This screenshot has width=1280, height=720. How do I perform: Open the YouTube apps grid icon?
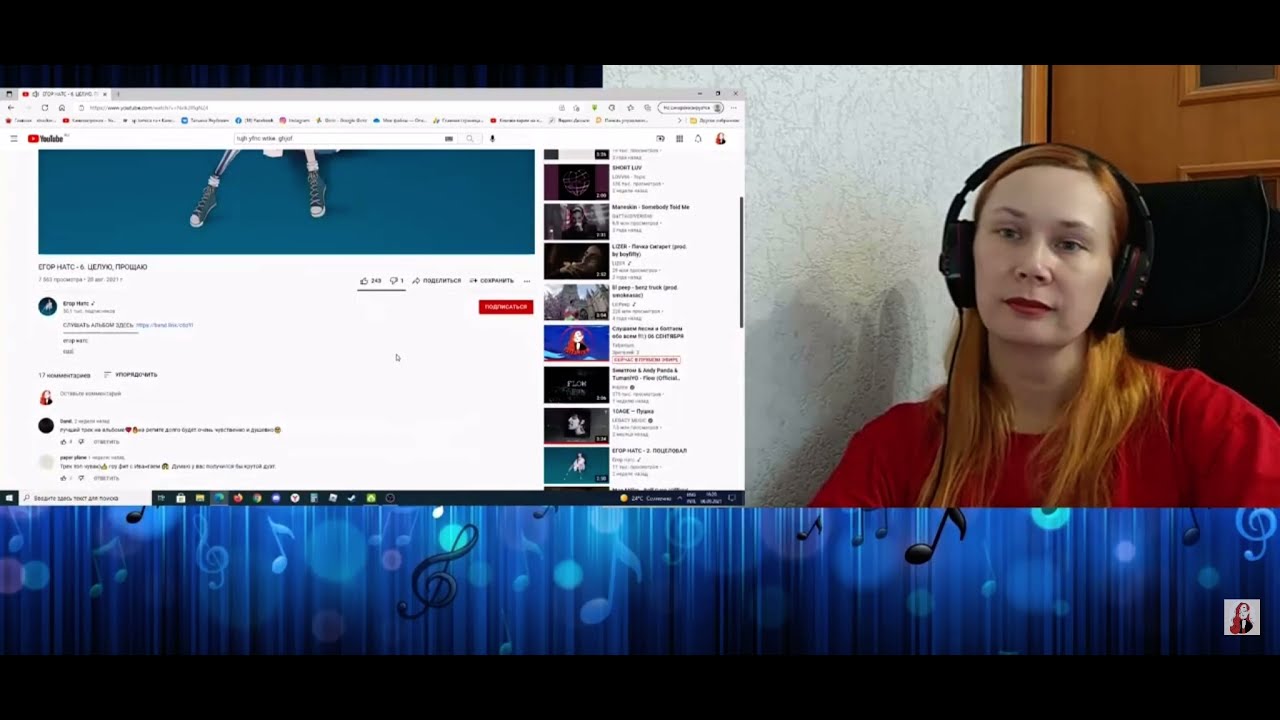point(679,139)
